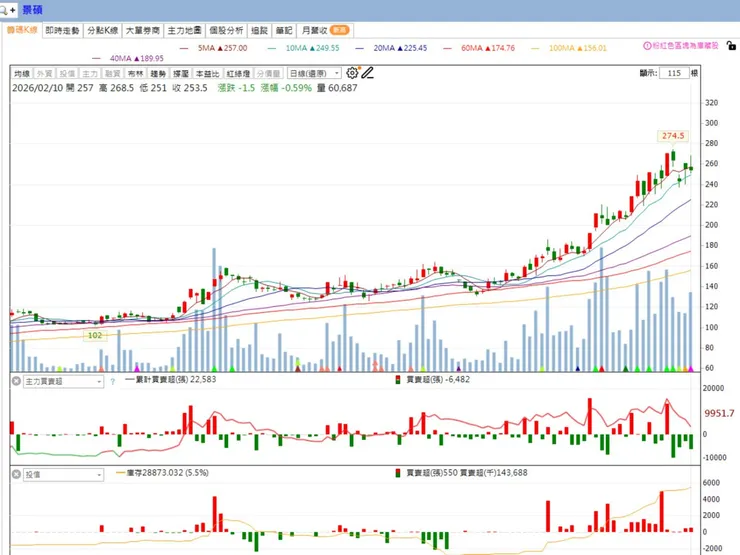Click the 庫存28873.032 (5.5%) legend
Viewport: 740px width, 555px height.
pyautogui.click(x=162, y=473)
